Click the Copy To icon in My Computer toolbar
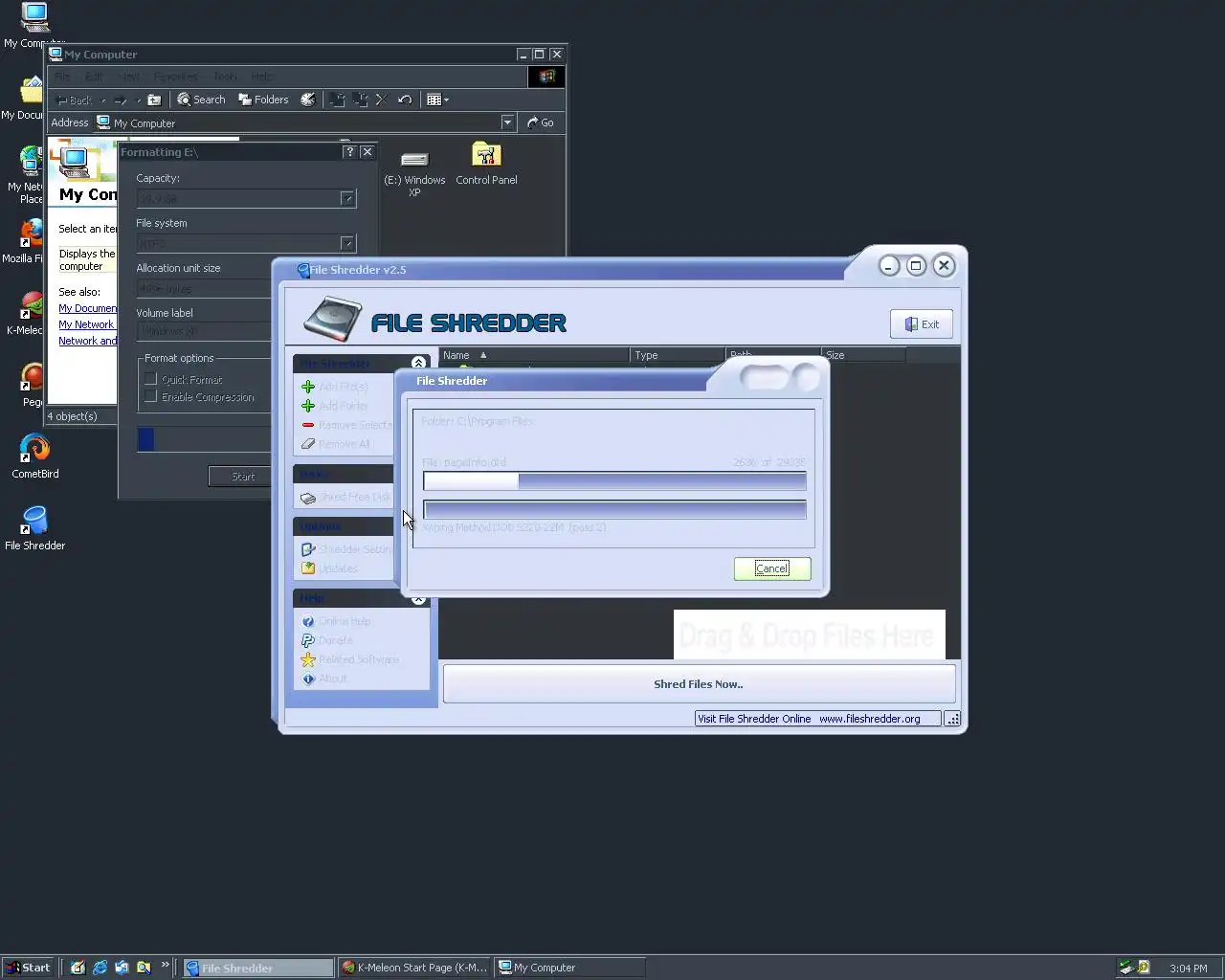Viewport: 1225px width, 980px height. click(x=361, y=100)
